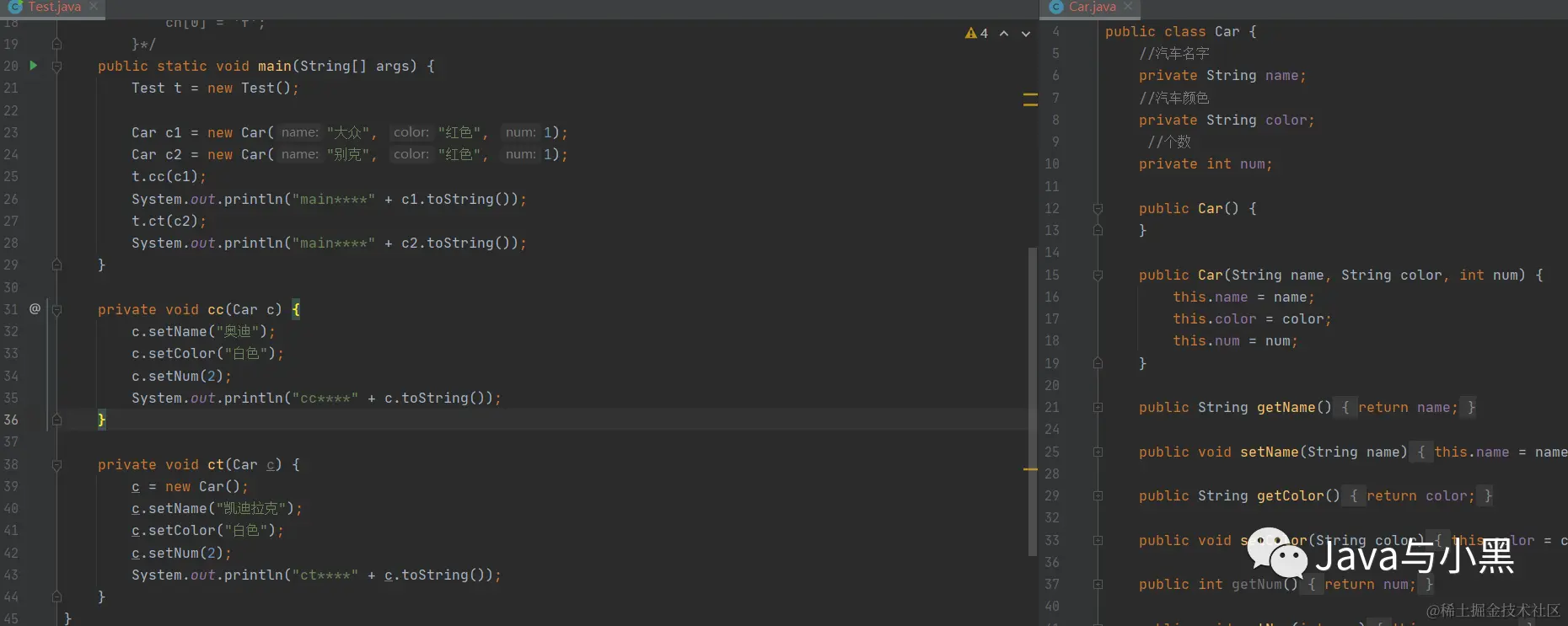Image resolution: width=1568 pixels, height=626 pixels.
Task: Run main method via green gutter arrow
Action: click(34, 65)
